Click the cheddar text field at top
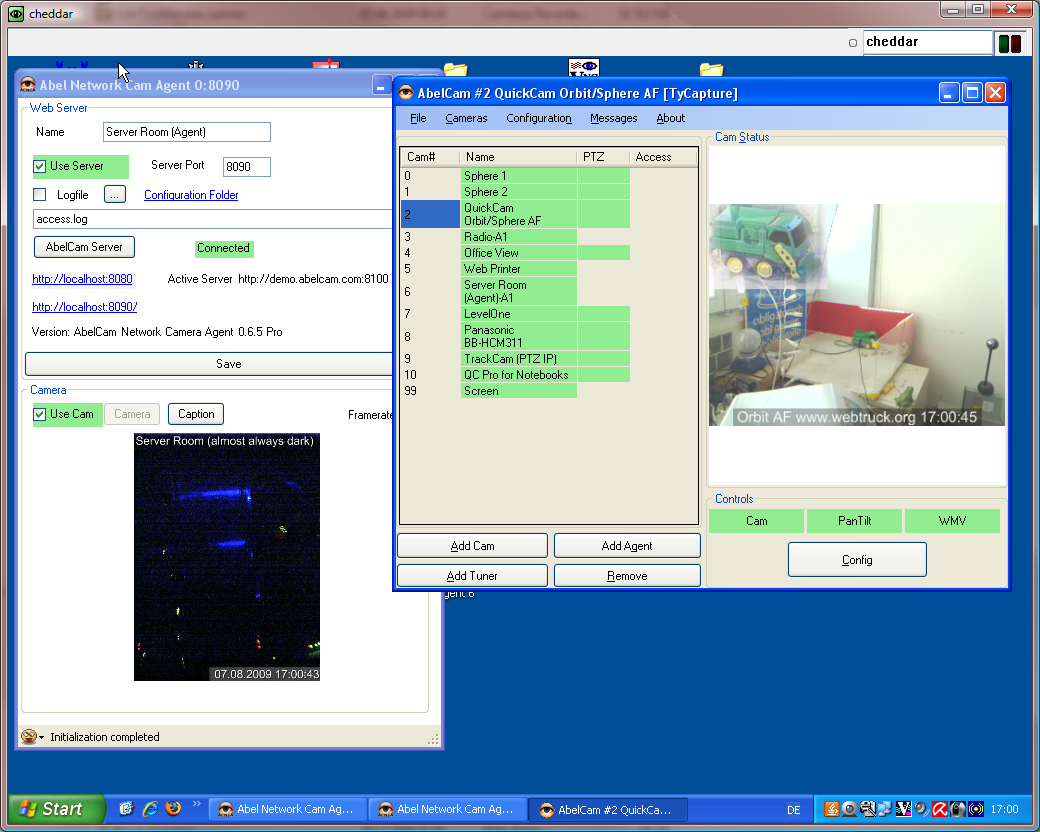 (x=927, y=42)
